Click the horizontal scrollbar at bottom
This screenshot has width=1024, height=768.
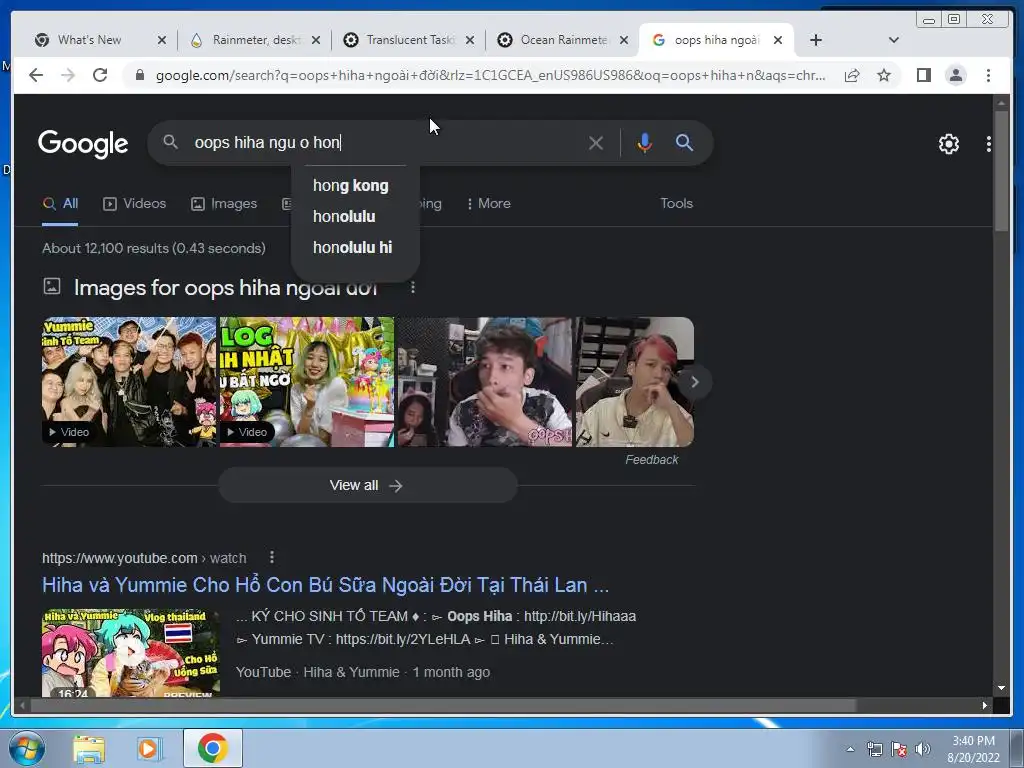point(444,705)
